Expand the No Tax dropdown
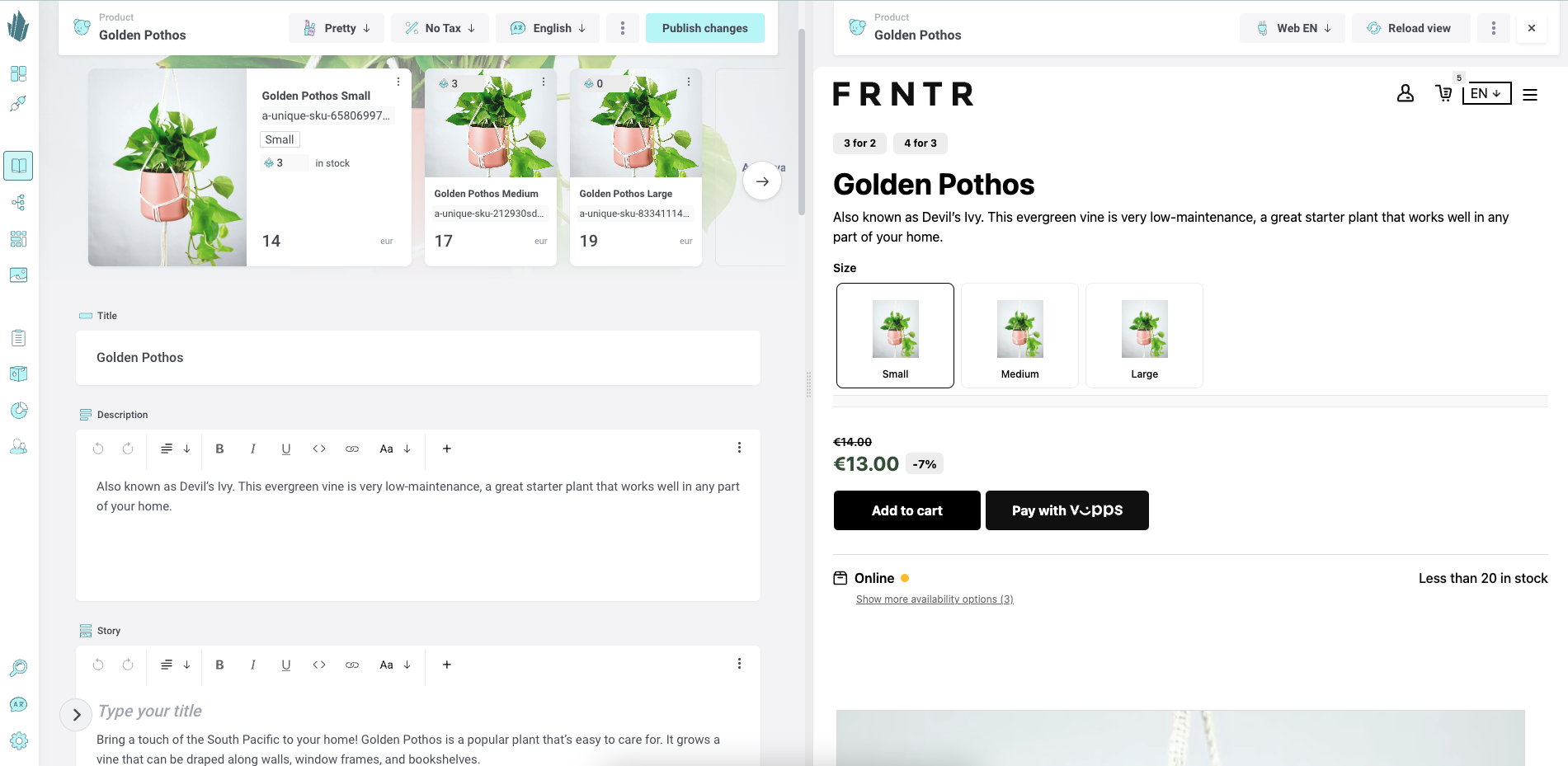 click(440, 28)
